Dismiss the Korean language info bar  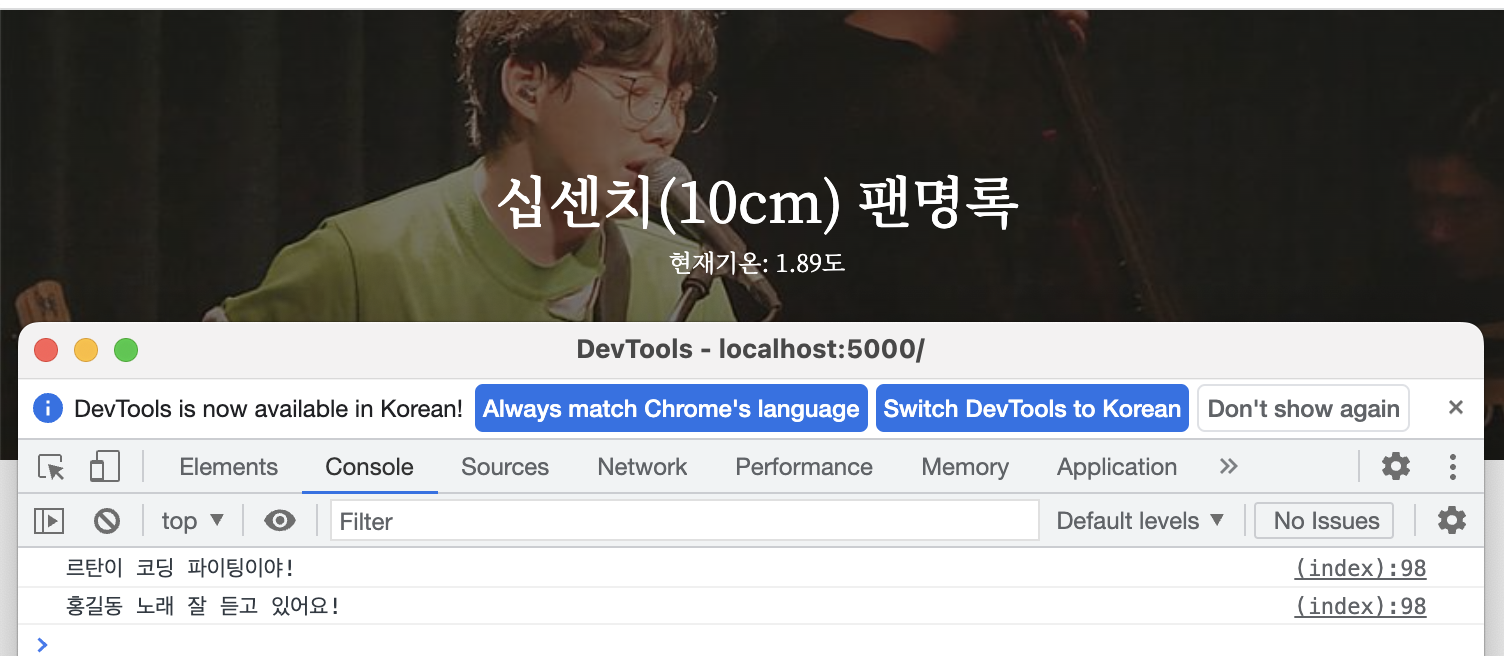click(x=1456, y=407)
